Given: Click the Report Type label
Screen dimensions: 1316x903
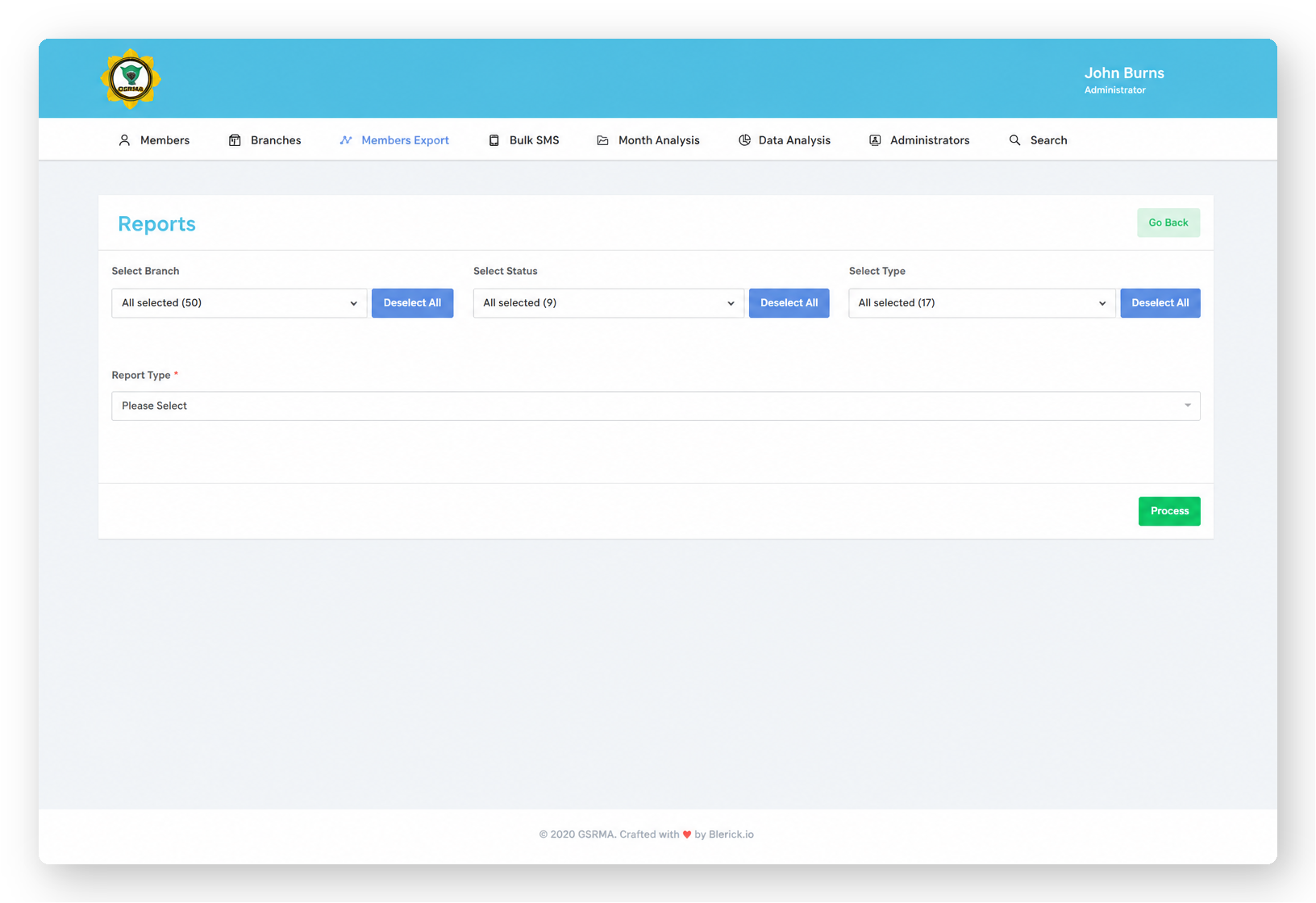Looking at the screenshot, I should click(141, 375).
